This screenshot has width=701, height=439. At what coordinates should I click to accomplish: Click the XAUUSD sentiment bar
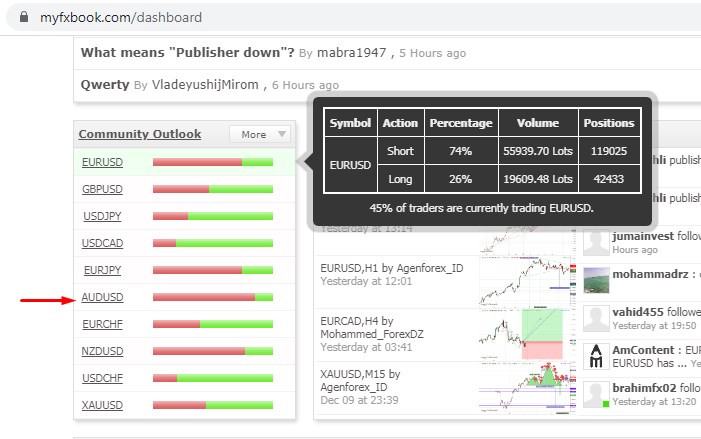pos(213,405)
